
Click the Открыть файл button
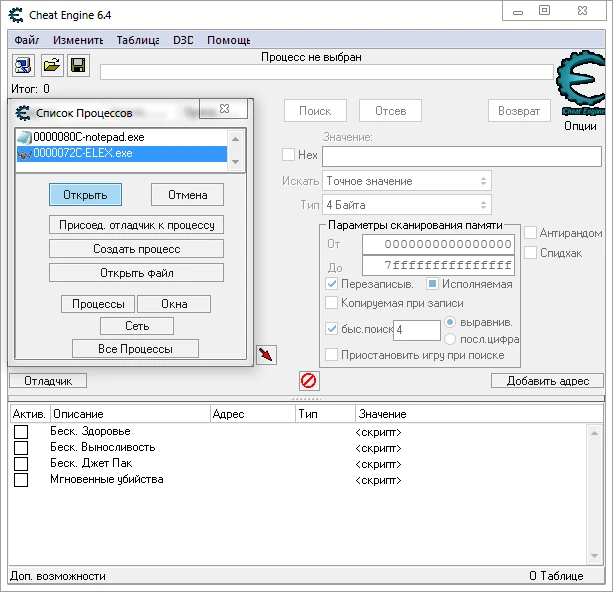[136, 273]
